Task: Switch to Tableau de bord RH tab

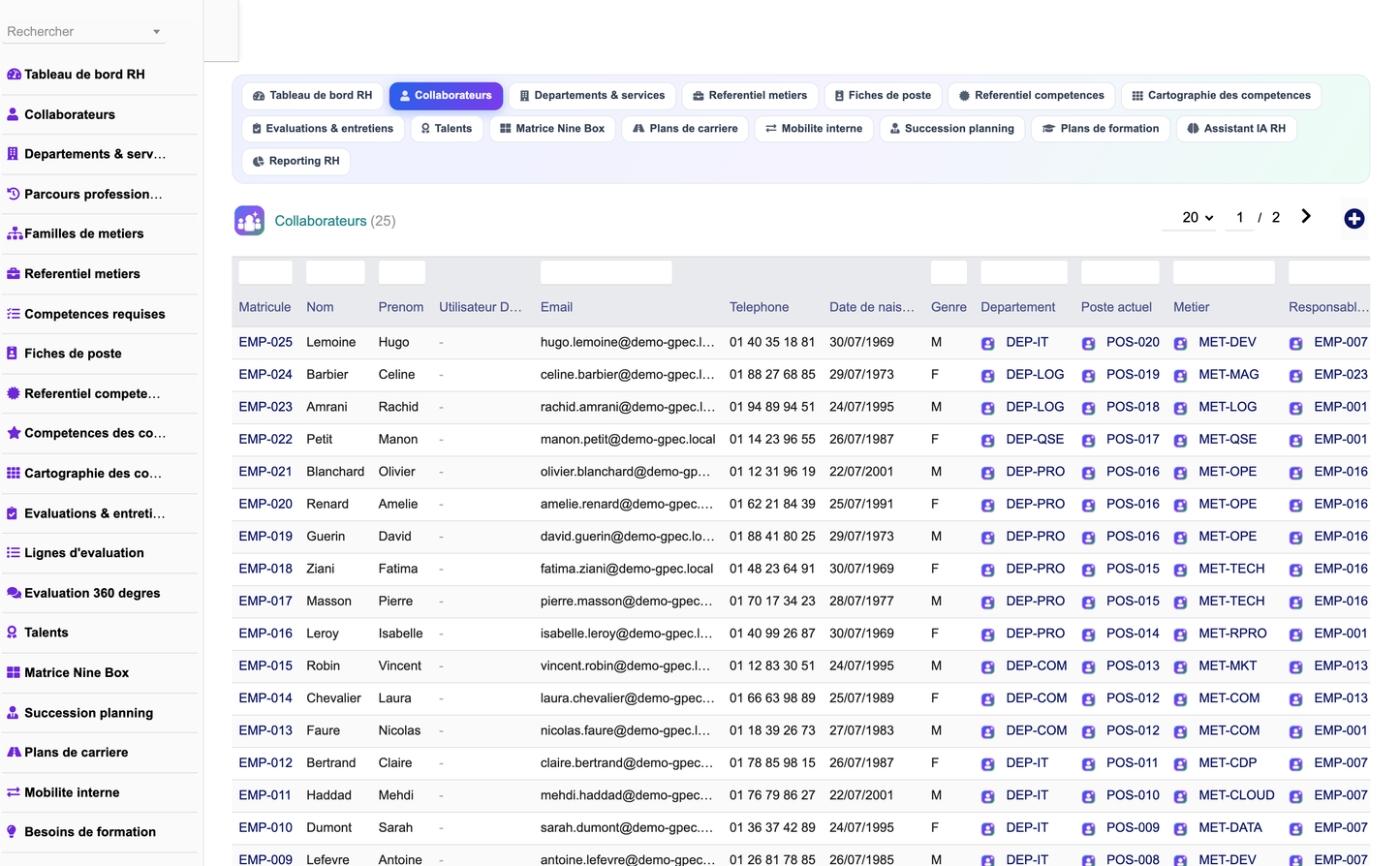Action: pyautogui.click(x=312, y=96)
